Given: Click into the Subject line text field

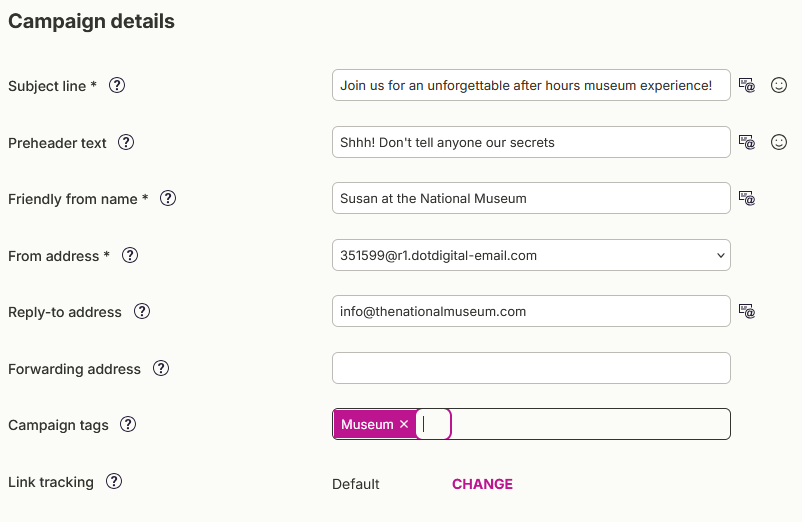Looking at the screenshot, I should [x=531, y=85].
